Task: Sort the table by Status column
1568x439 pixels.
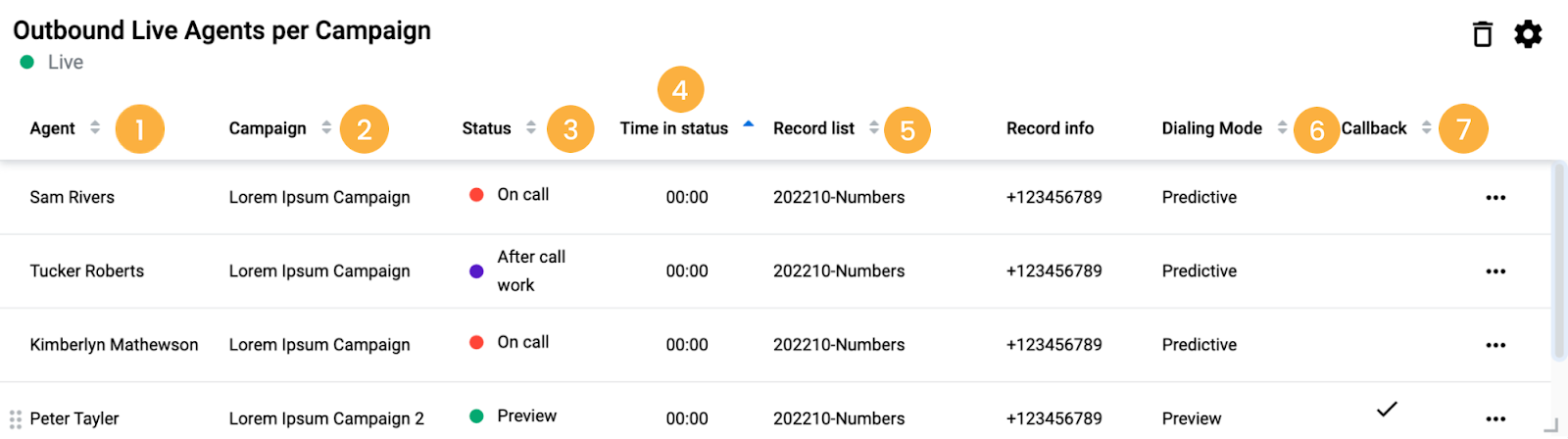Action: coord(531,127)
